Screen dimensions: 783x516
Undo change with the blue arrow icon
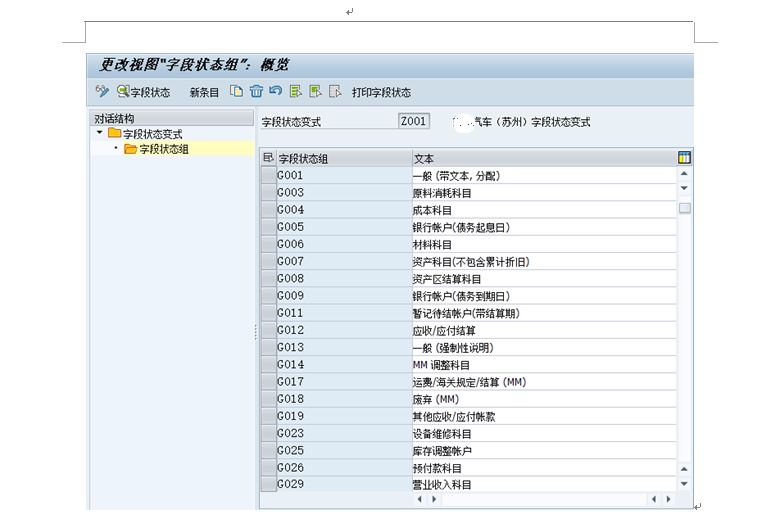pos(276,91)
